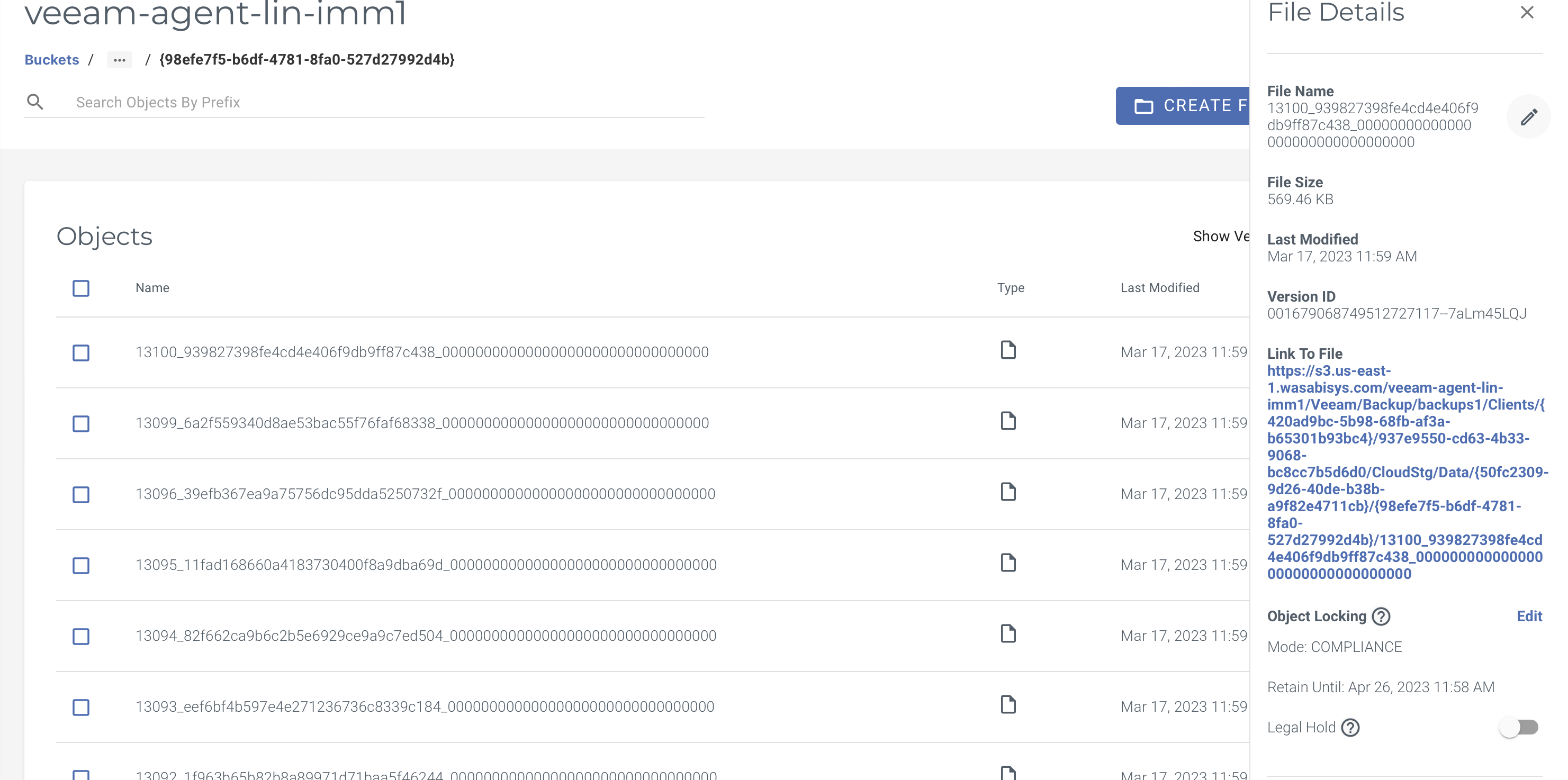
Task: Click the Show Versions label
Action: tap(1220, 236)
